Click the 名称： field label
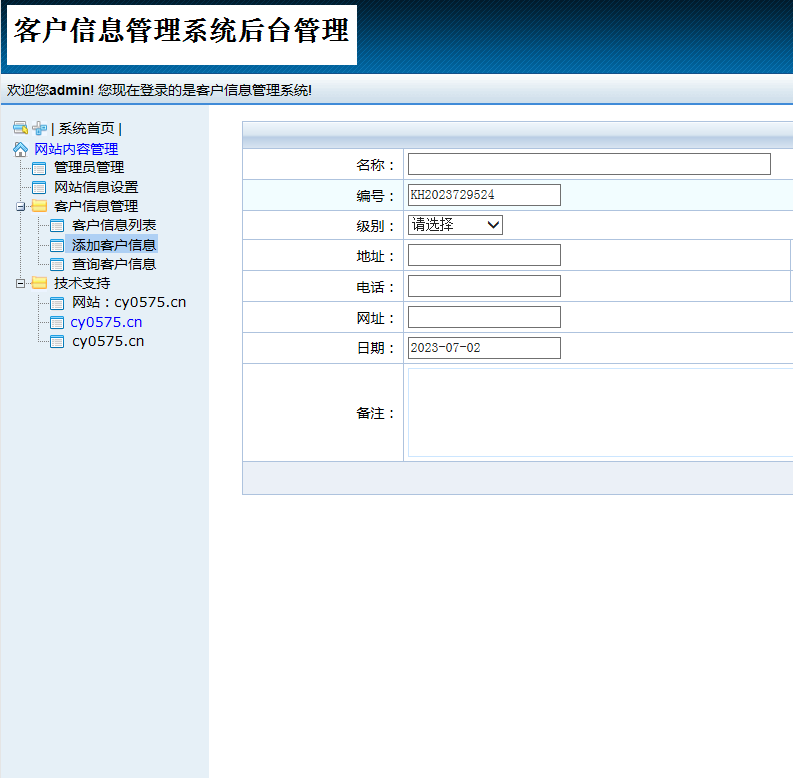 click(375, 165)
